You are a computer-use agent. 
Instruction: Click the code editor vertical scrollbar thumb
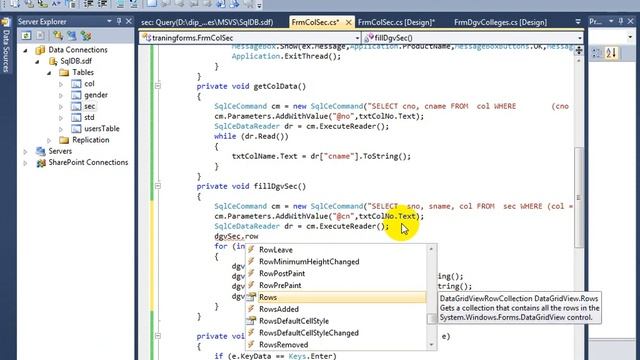pos(578,197)
